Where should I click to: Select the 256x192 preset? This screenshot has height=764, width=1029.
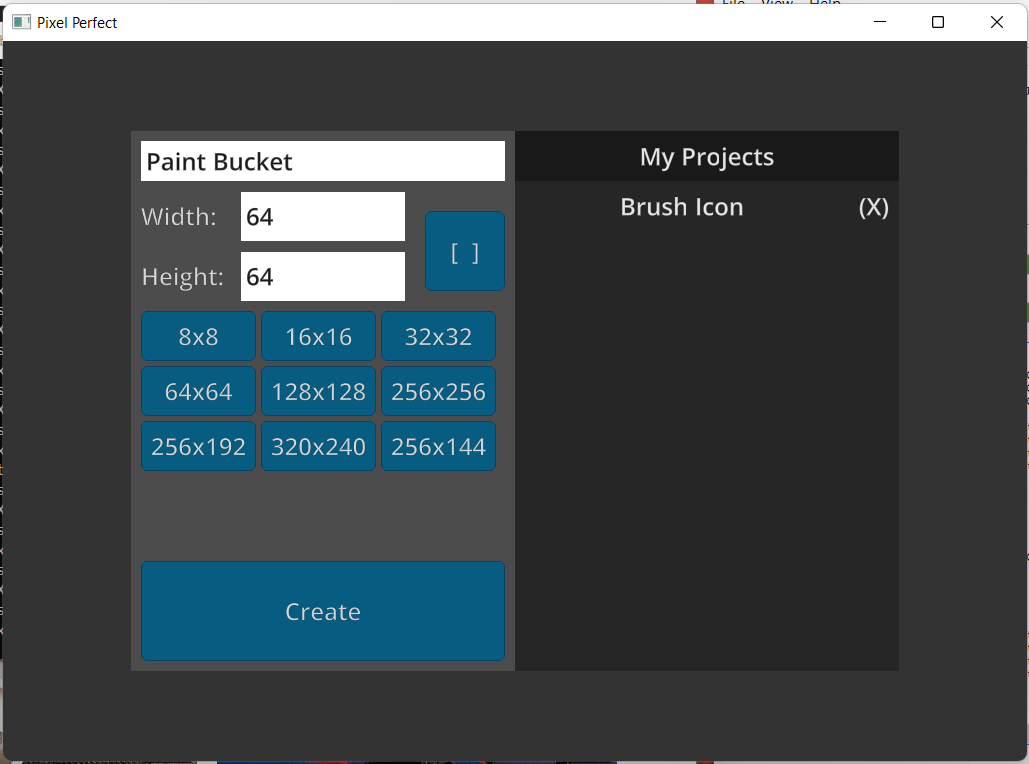198,446
